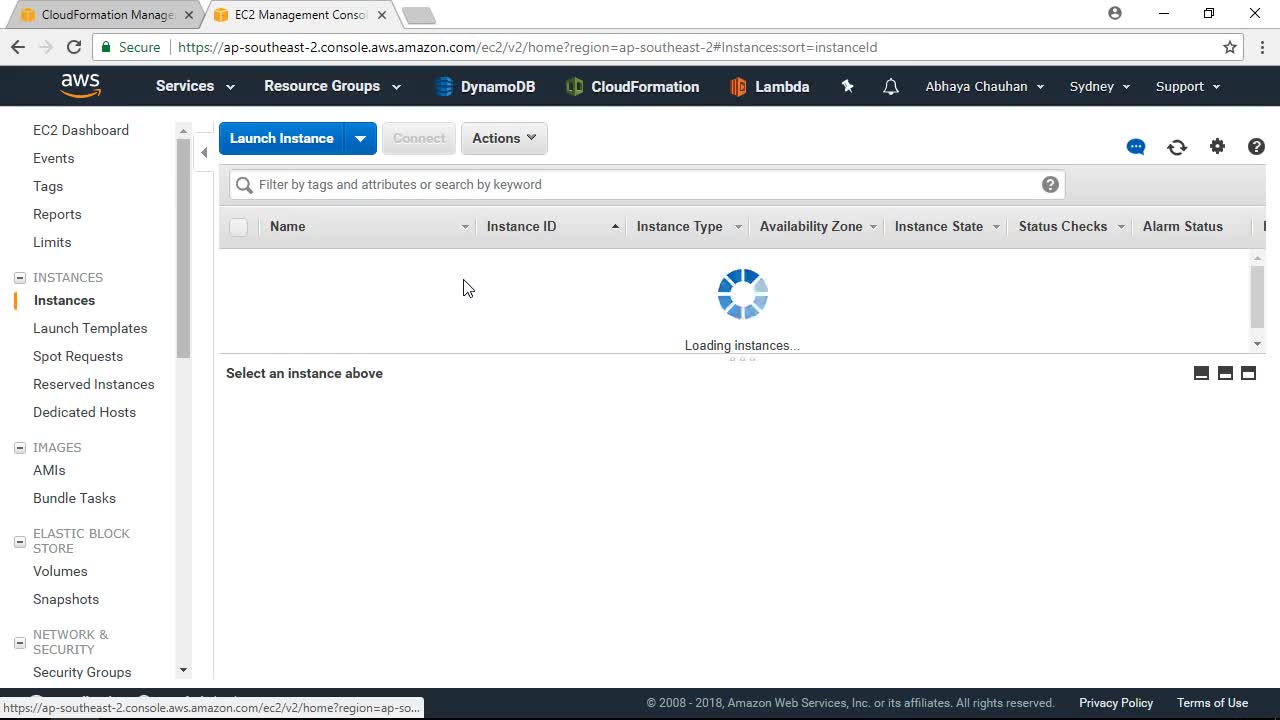This screenshot has height=720, width=1280.
Task: Expand the Services menu
Action: 195,86
